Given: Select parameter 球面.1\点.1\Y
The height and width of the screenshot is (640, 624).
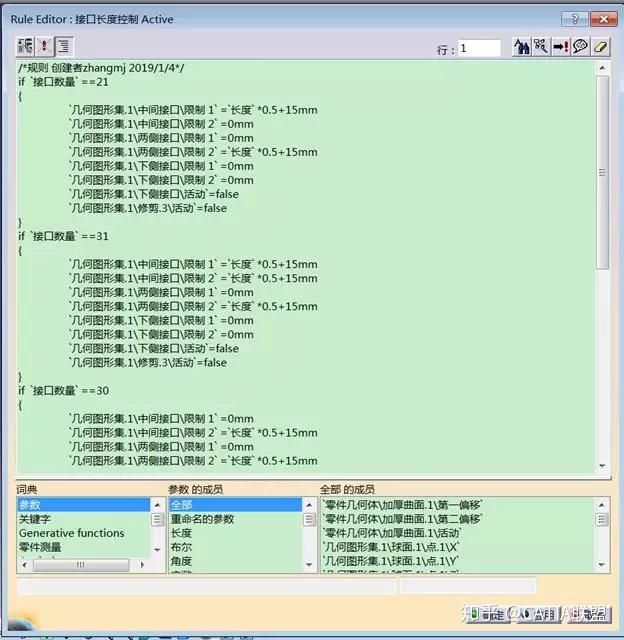Looking at the screenshot, I should coord(391,561).
